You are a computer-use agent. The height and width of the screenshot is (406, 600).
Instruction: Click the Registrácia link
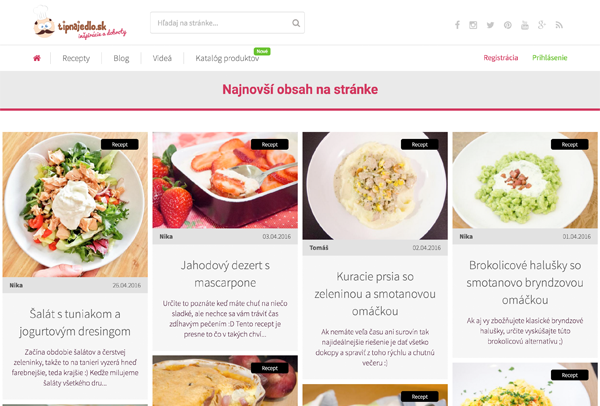coord(501,58)
